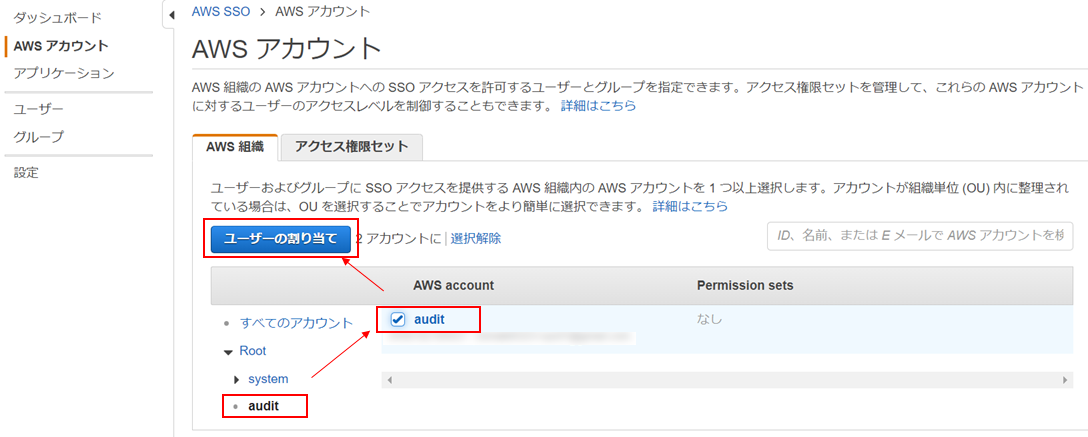Image resolution: width=1088 pixels, height=437 pixels.
Task: Expand the system OU arrow
Action: click(x=237, y=379)
